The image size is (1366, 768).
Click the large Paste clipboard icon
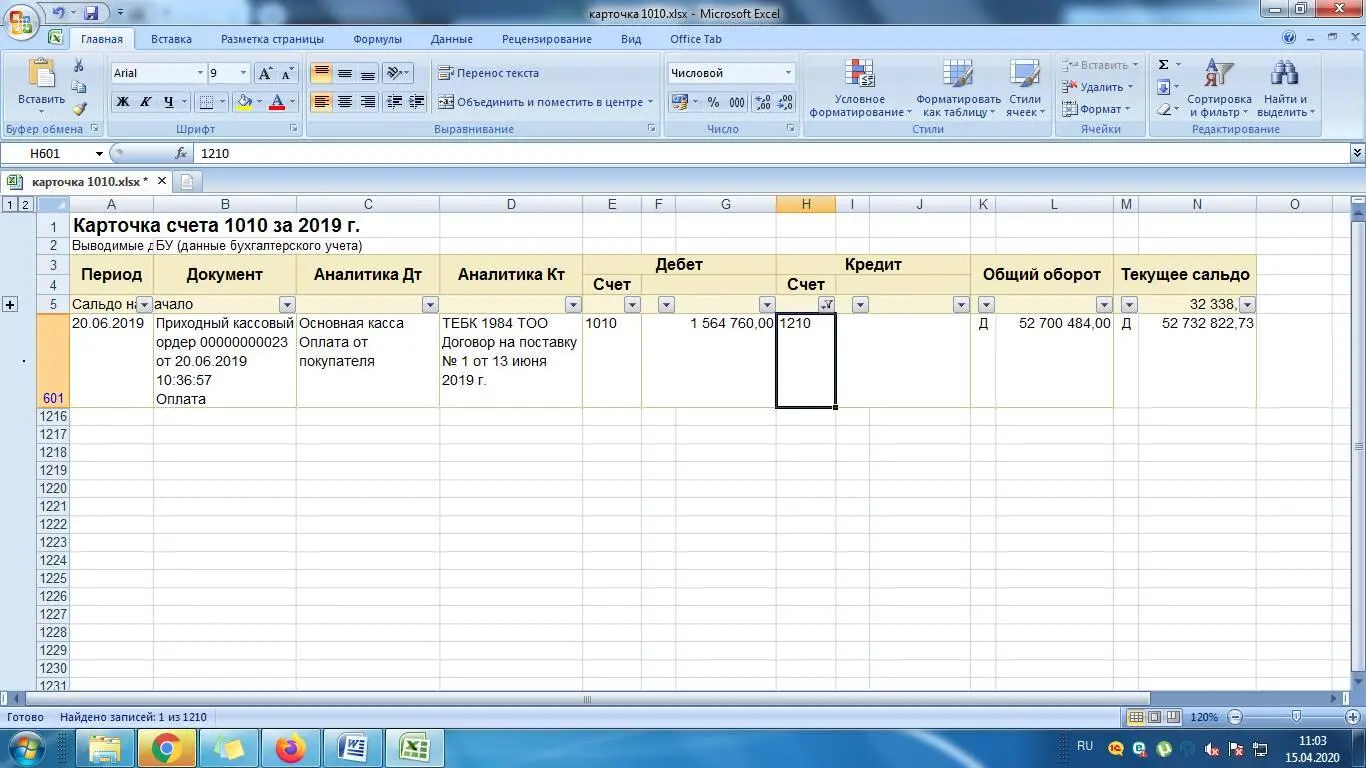click(x=41, y=74)
